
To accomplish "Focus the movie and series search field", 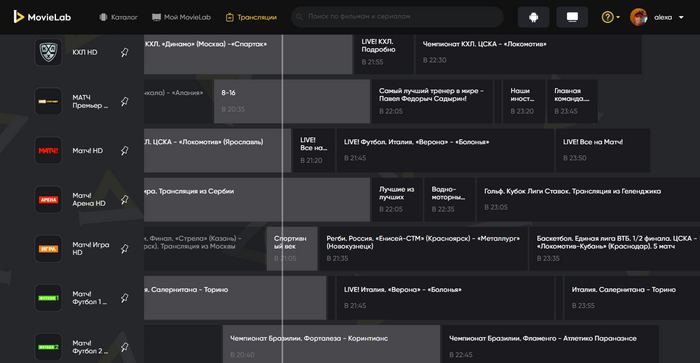I will (x=397, y=17).
